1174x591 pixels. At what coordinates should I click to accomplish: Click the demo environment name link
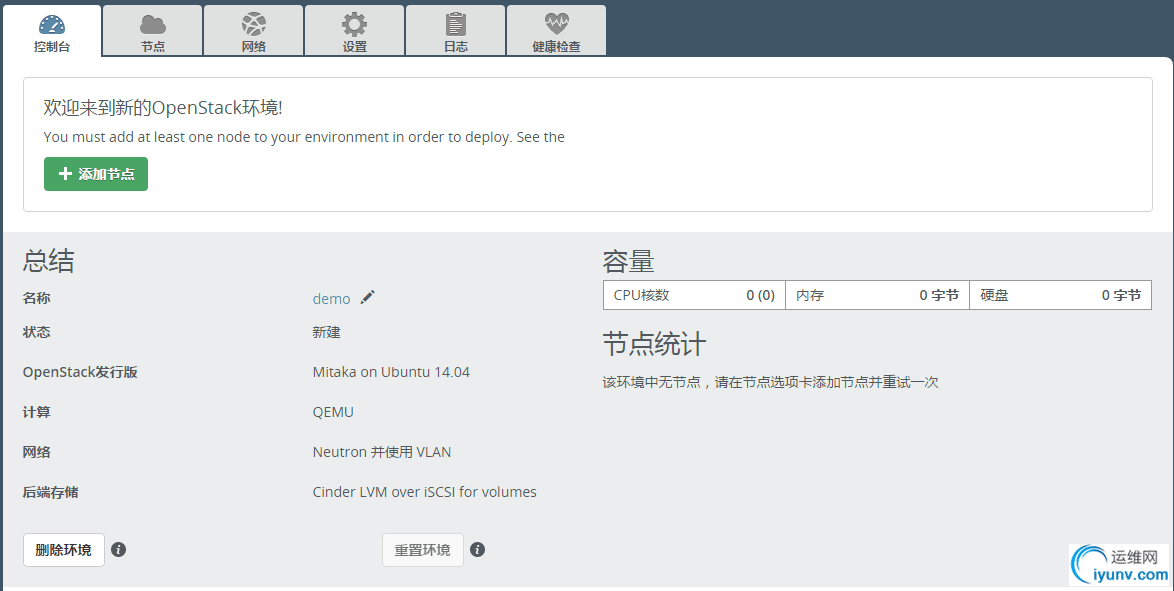(x=331, y=299)
